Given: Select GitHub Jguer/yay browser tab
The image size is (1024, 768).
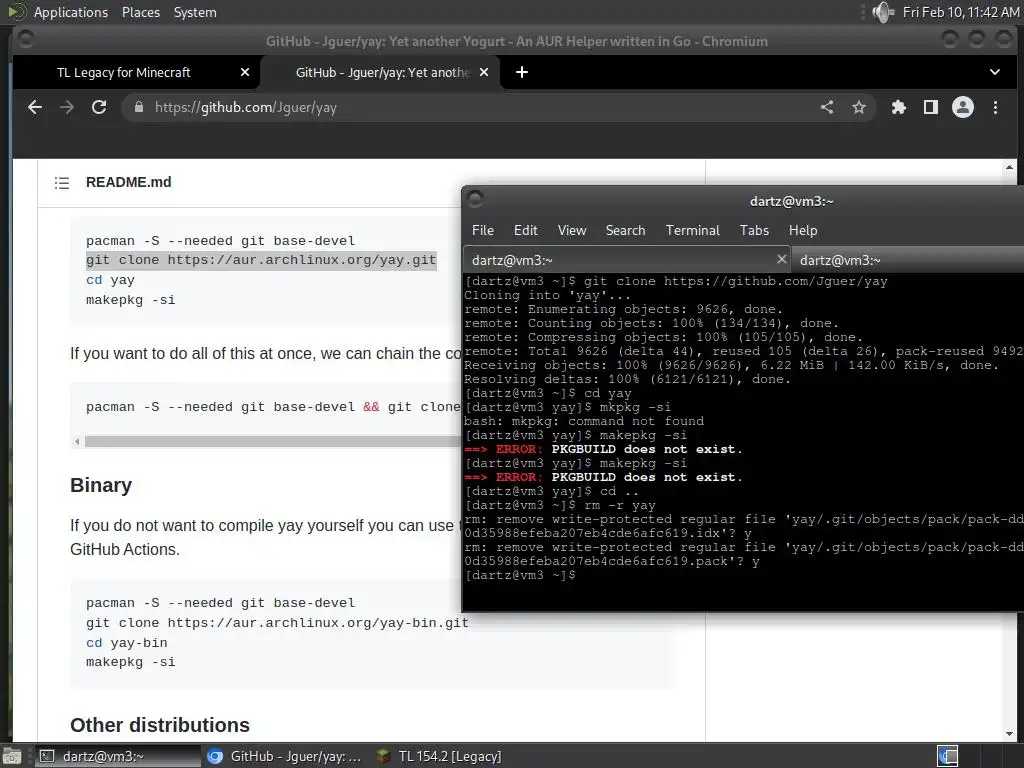Looking at the screenshot, I should [x=380, y=72].
